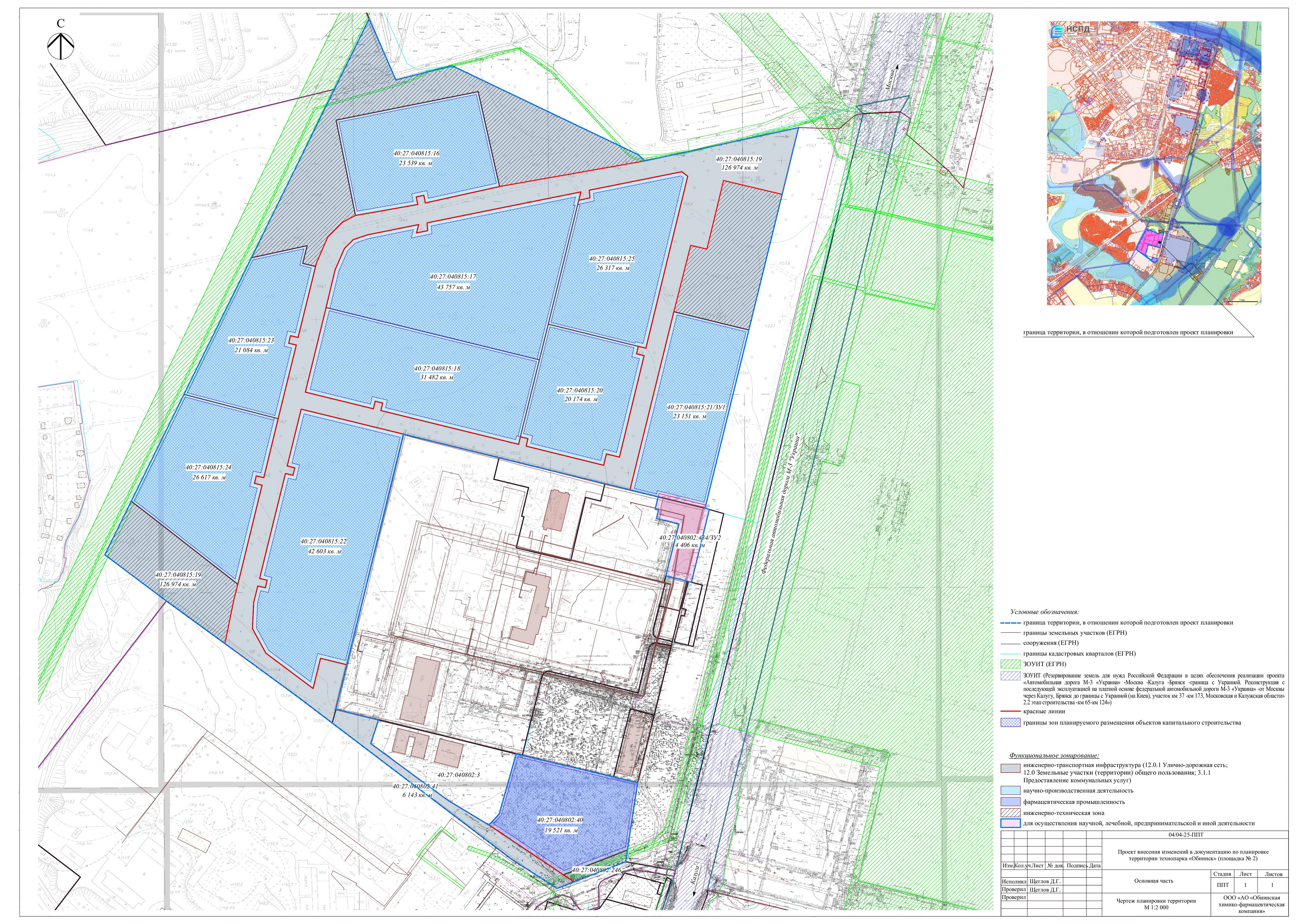
Task: Click the научно-производственная деятельность light blue swatch
Action: (1011, 791)
